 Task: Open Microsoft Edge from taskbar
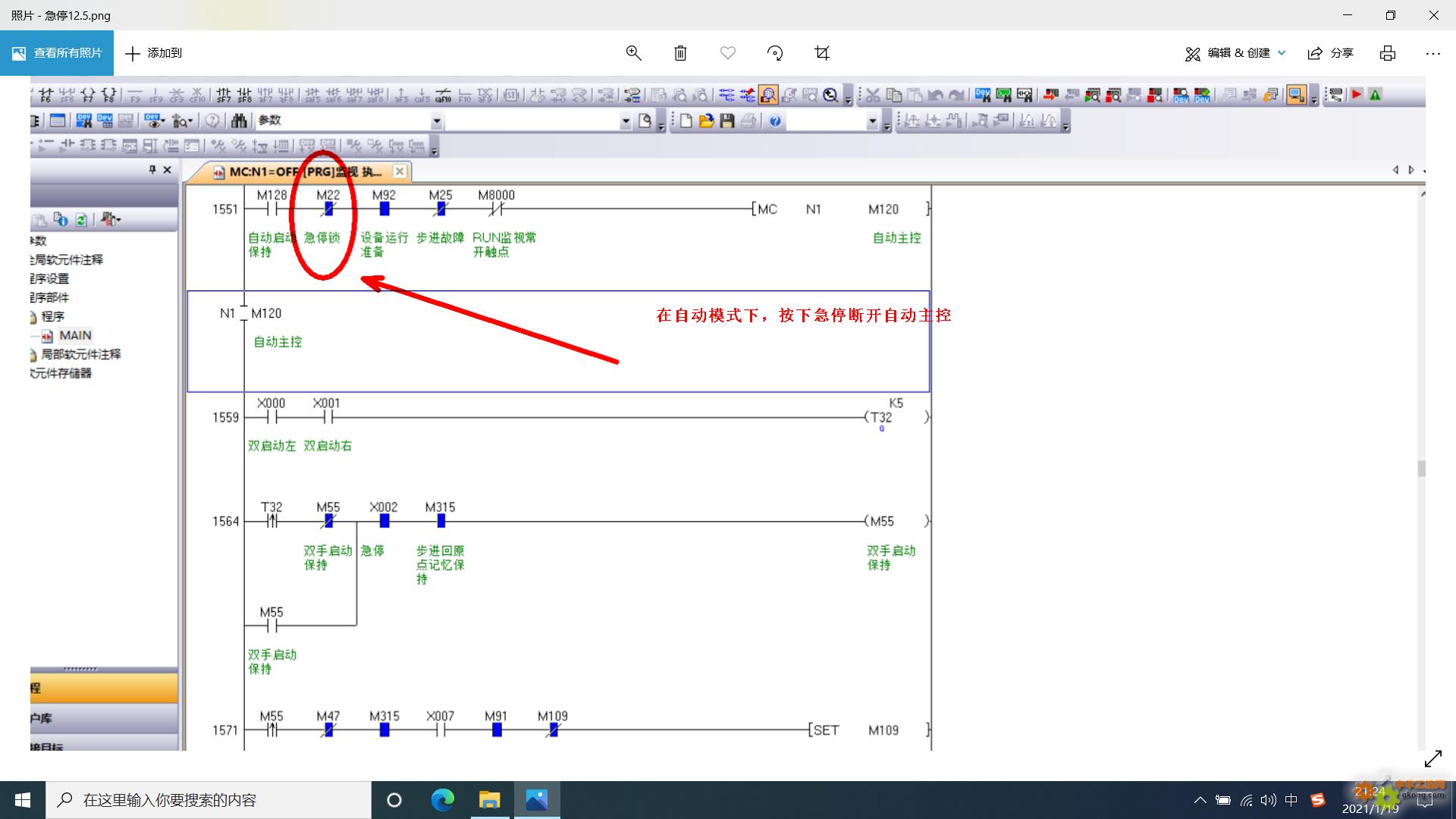442,800
